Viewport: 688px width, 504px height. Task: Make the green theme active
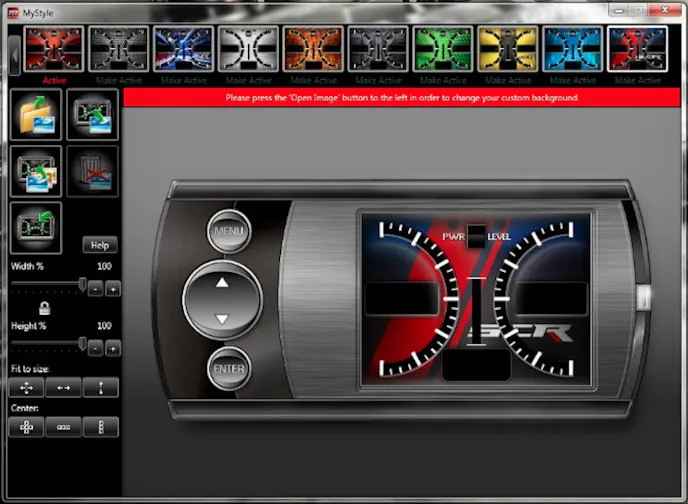pos(443,80)
